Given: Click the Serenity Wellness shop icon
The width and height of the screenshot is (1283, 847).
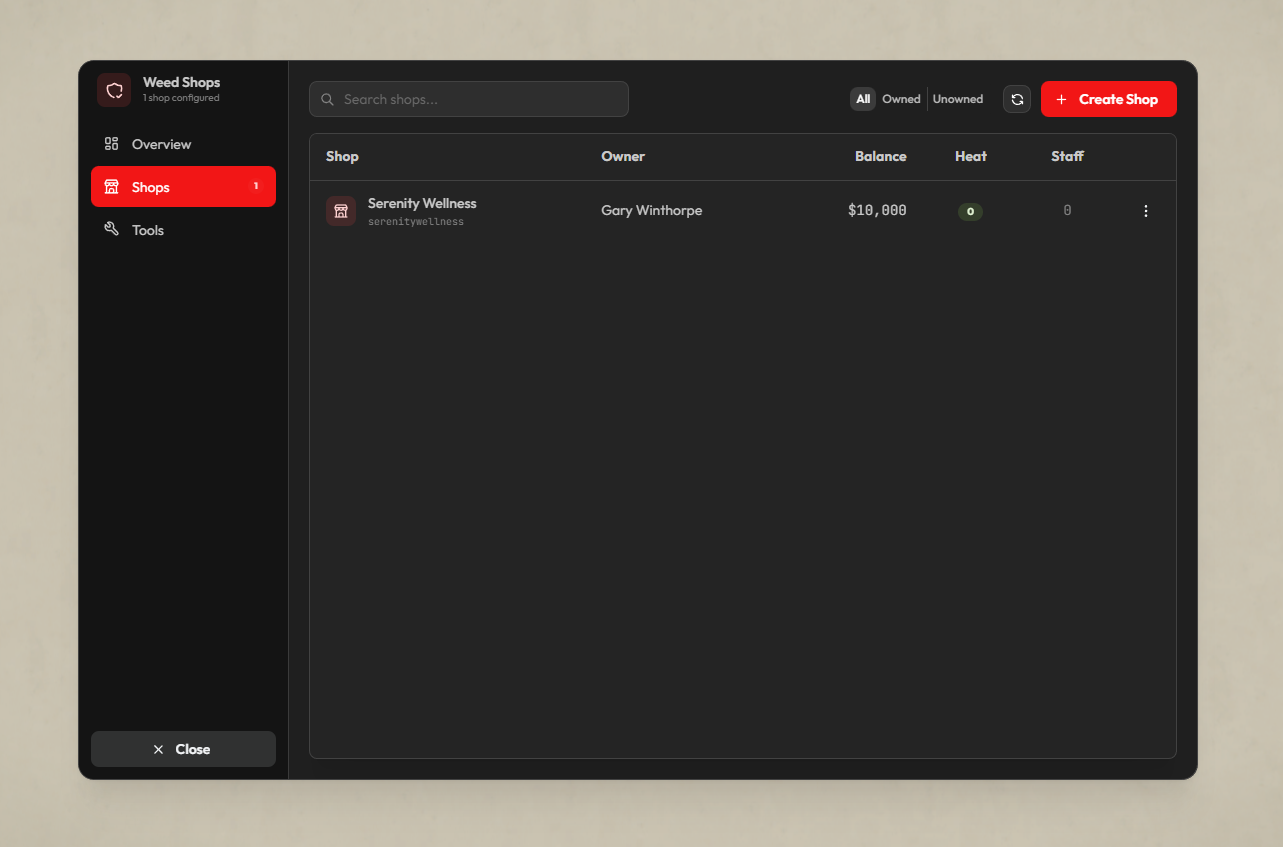Looking at the screenshot, I should (341, 211).
